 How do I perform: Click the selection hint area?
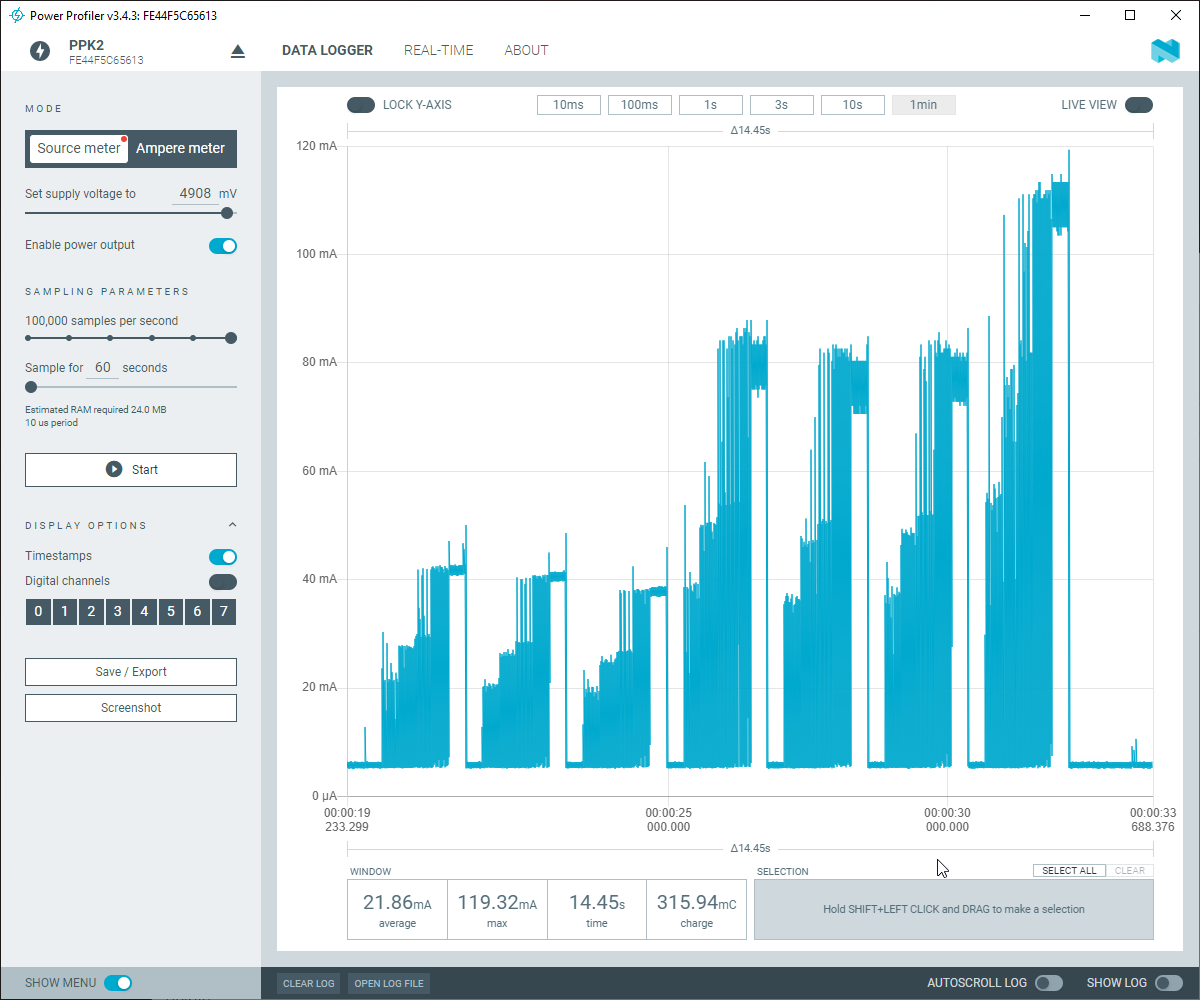pos(954,910)
